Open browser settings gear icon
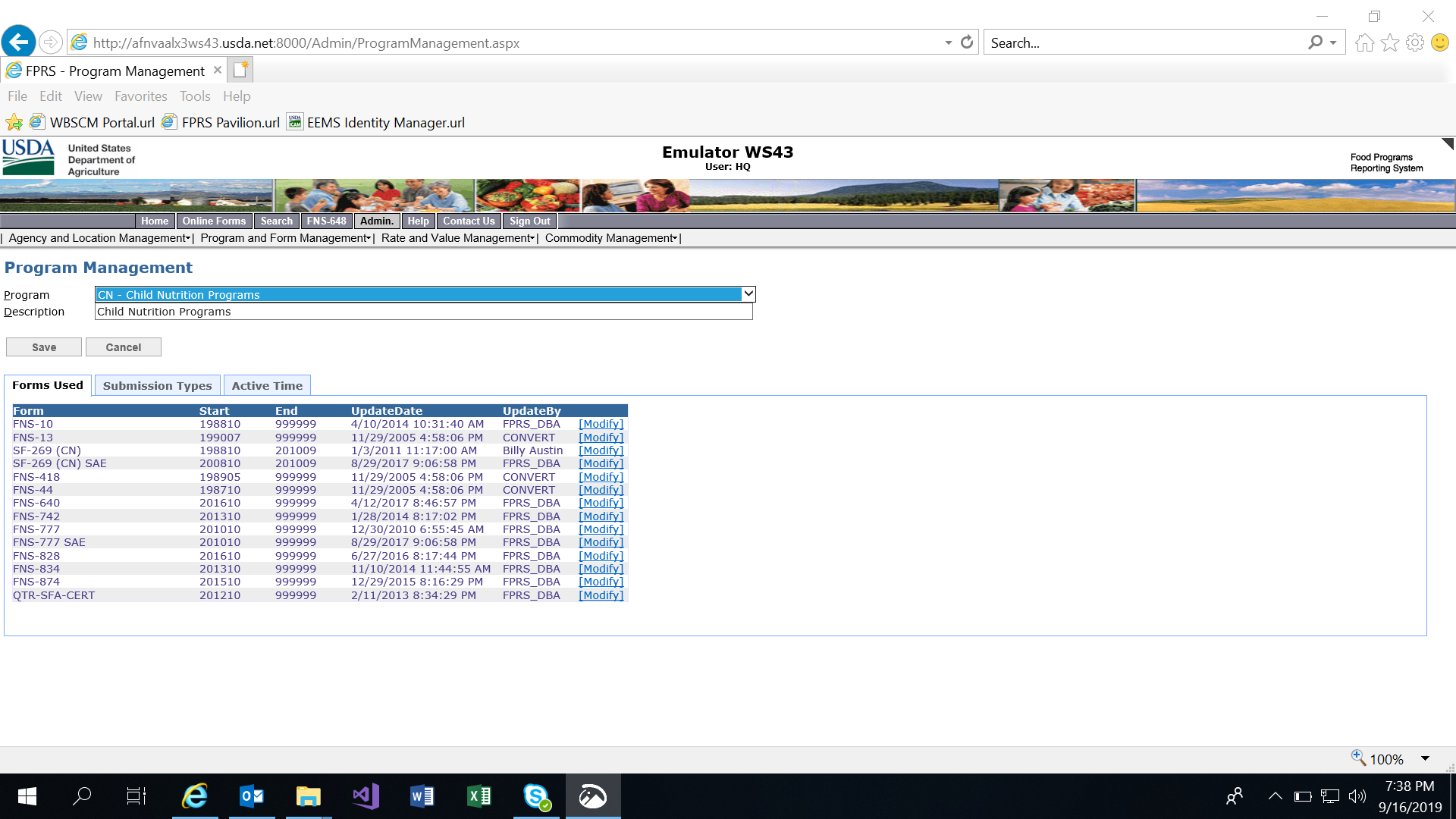This screenshot has width=1456, height=819. click(1414, 42)
